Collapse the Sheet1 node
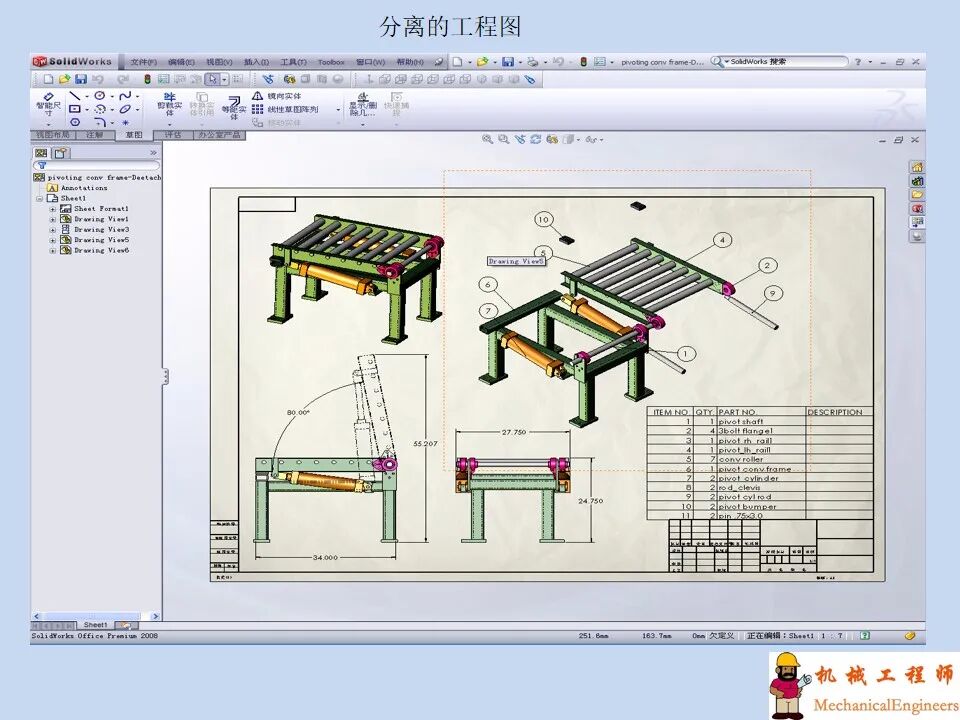 [x=39, y=198]
